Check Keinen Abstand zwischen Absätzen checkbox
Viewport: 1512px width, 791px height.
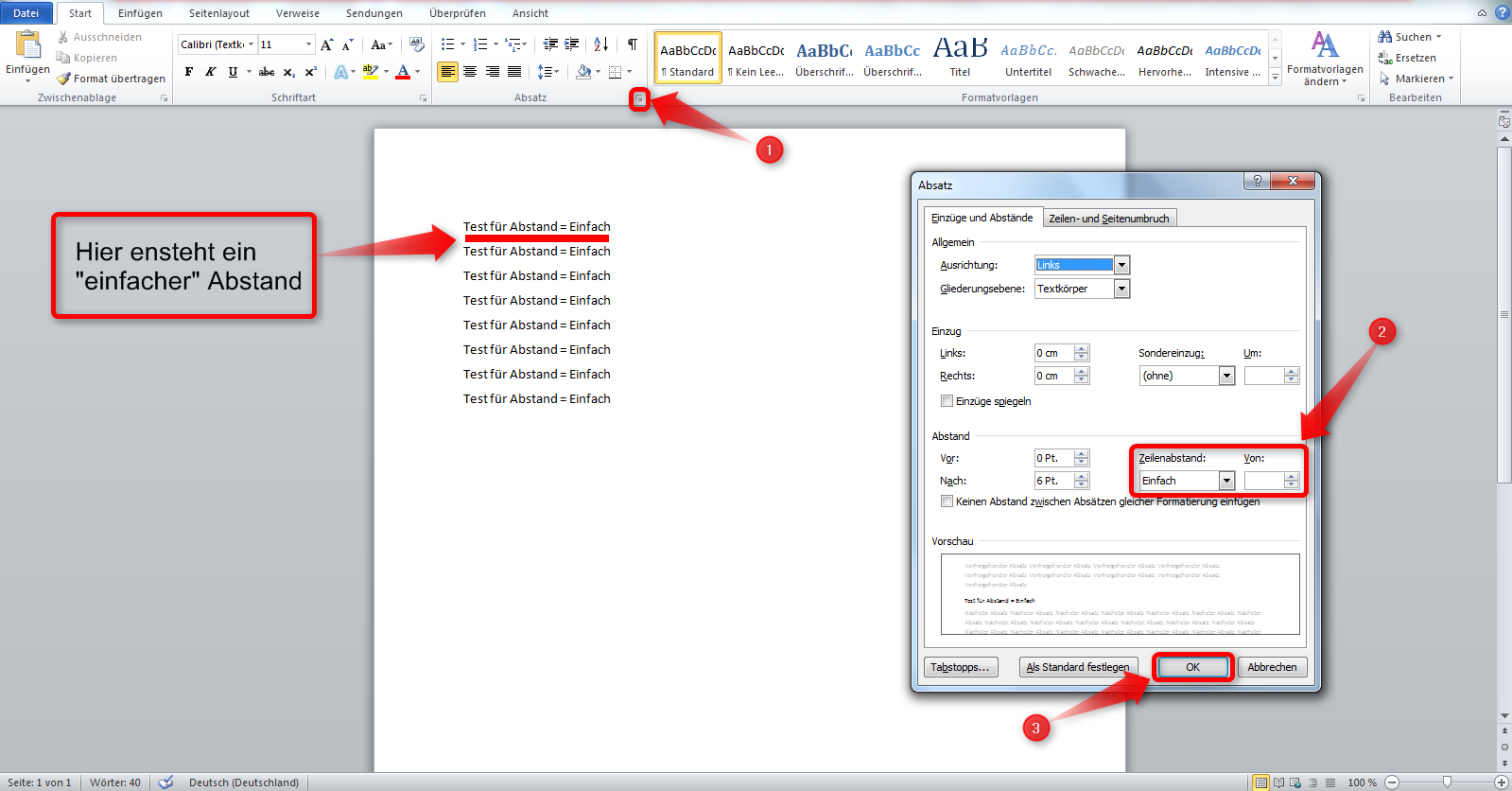947,501
